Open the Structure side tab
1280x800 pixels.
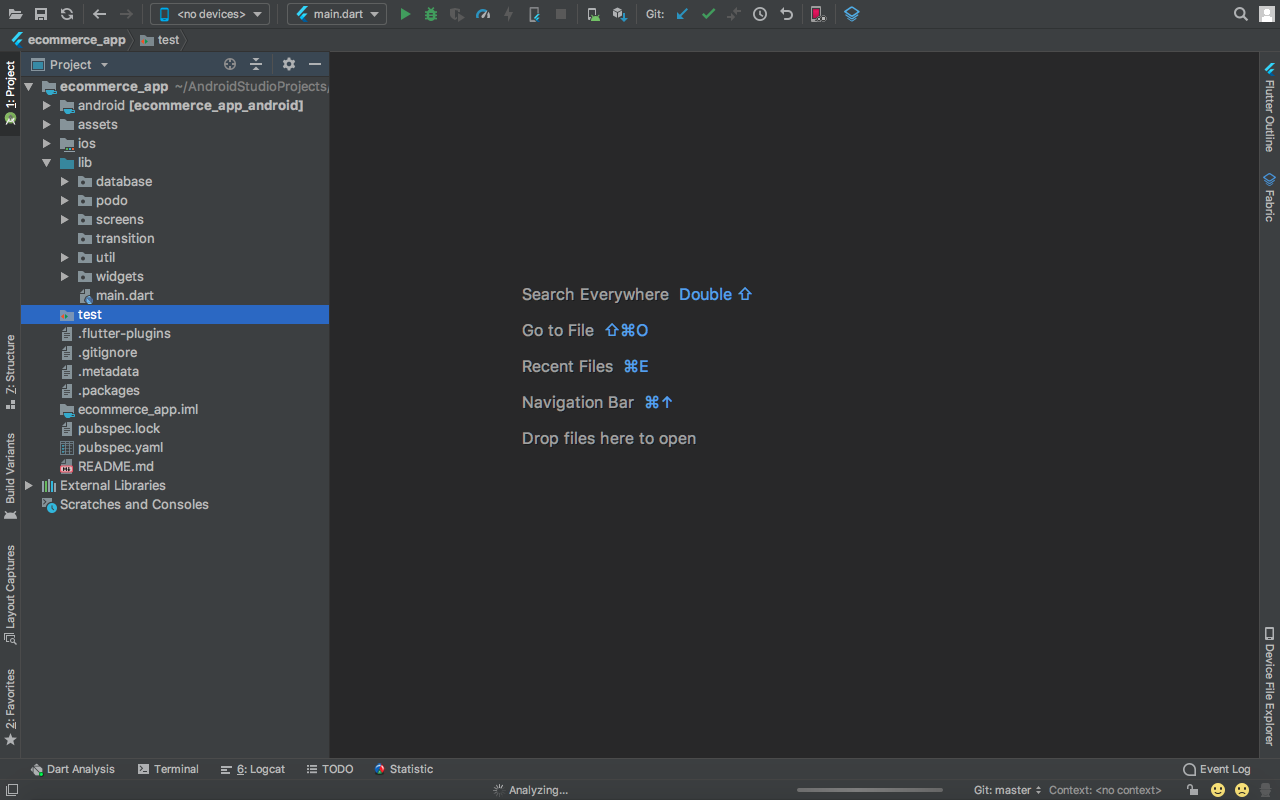tap(10, 371)
